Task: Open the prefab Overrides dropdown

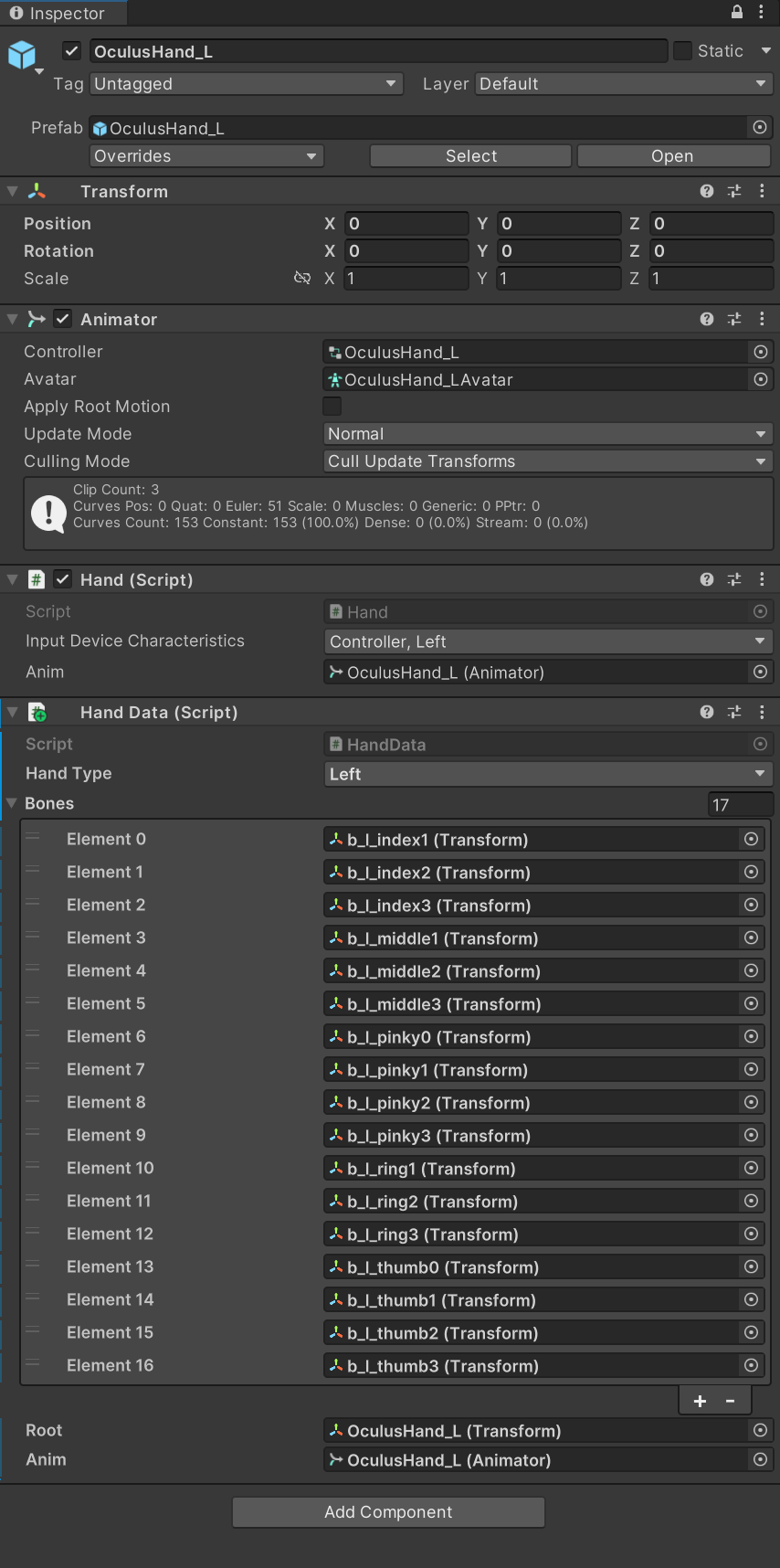Action: [x=206, y=156]
